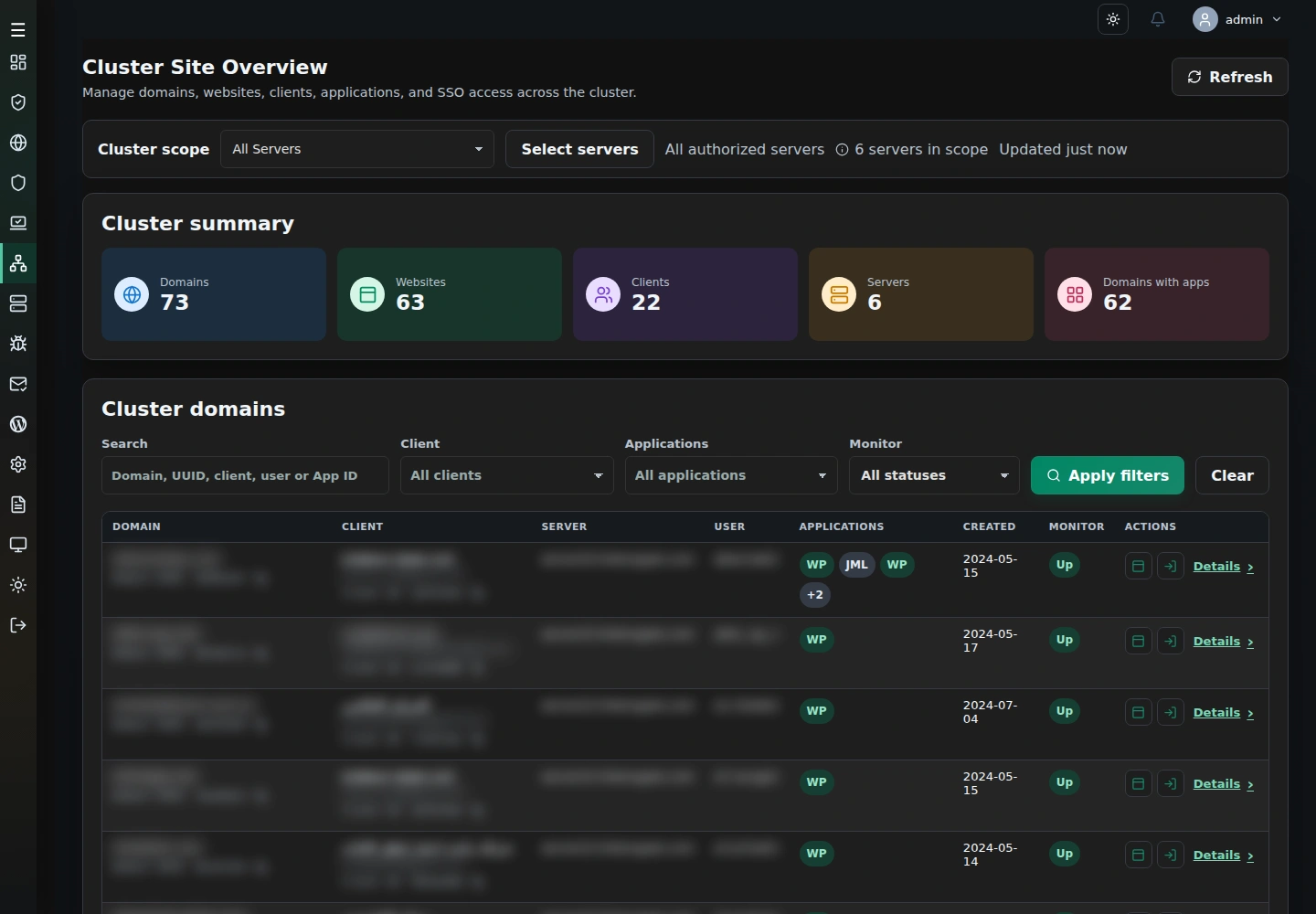1316x914 pixels.
Task: Toggle the light/dark theme in top bar
Action: click(1113, 19)
